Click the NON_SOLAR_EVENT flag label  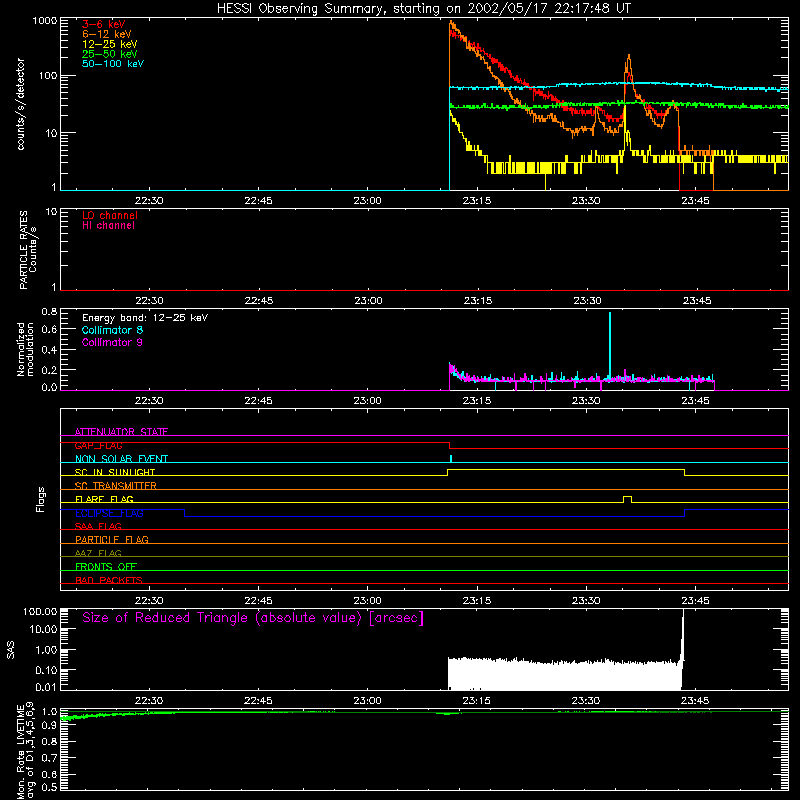point(121,459)
